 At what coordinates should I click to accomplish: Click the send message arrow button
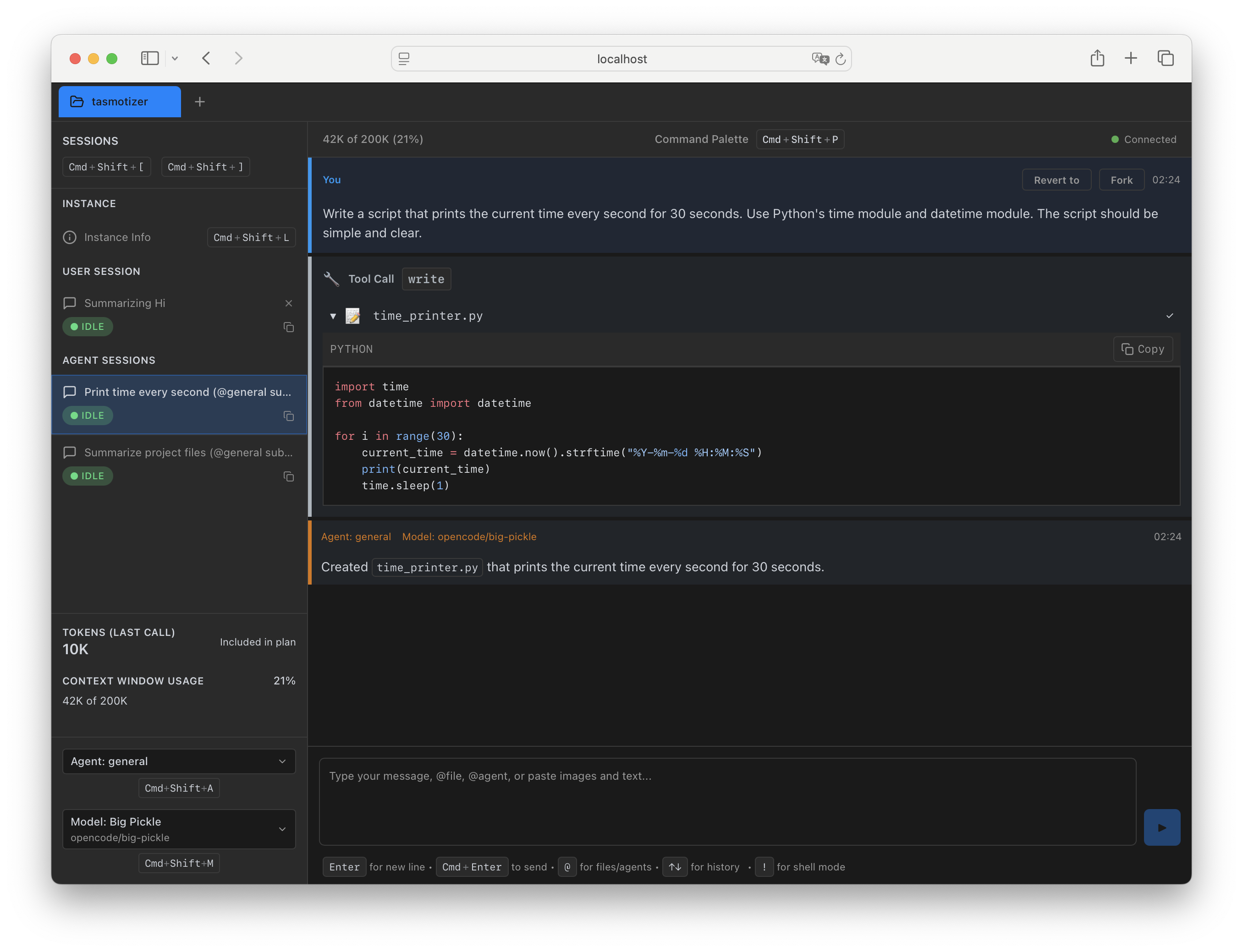pos(1161,827)
